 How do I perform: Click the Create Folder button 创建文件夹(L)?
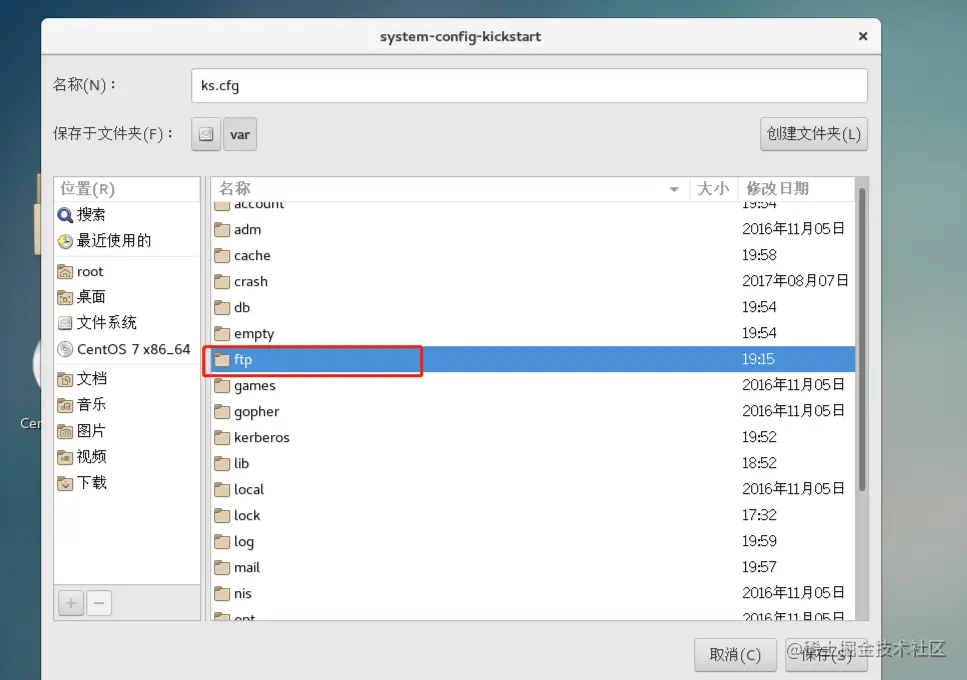pos(813,134)
